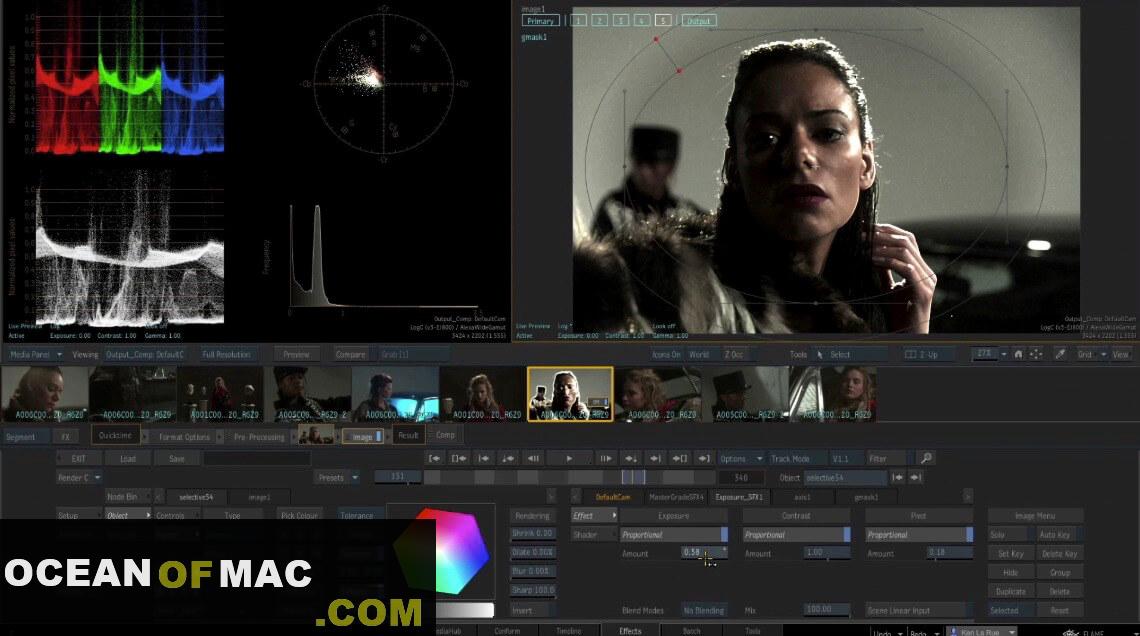
Task: Click the transport icon right of step-forward
Action: (x=630, y=459)
